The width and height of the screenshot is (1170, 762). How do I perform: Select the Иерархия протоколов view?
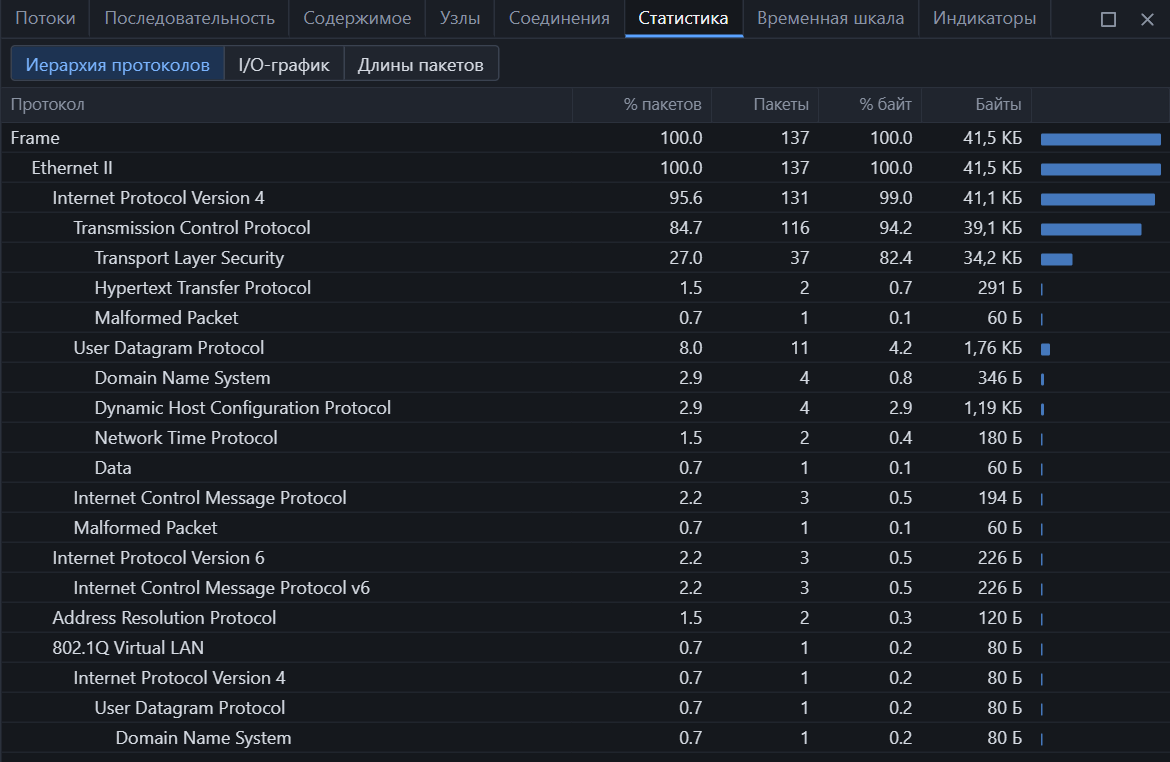click(x=117, y=64)
